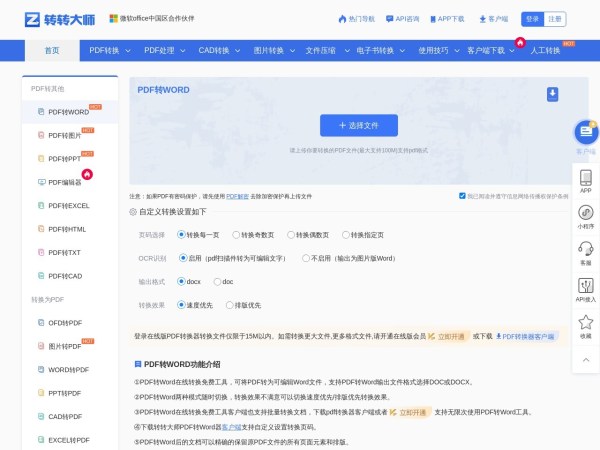Select 排版优先 conversion effect
Screen dimensions: 600x450
coord(229,305)
